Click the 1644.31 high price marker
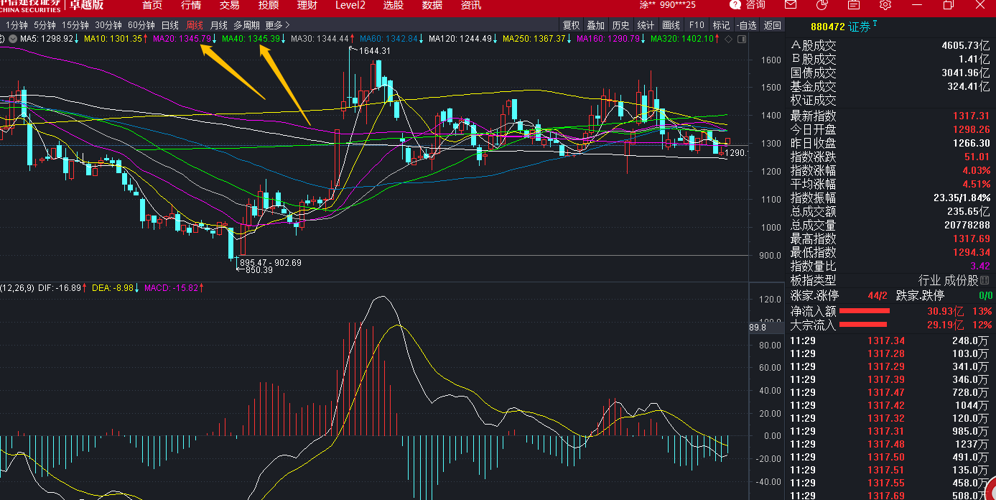The image size is (996, 500). pyautogui.click(x=374, y=51)
